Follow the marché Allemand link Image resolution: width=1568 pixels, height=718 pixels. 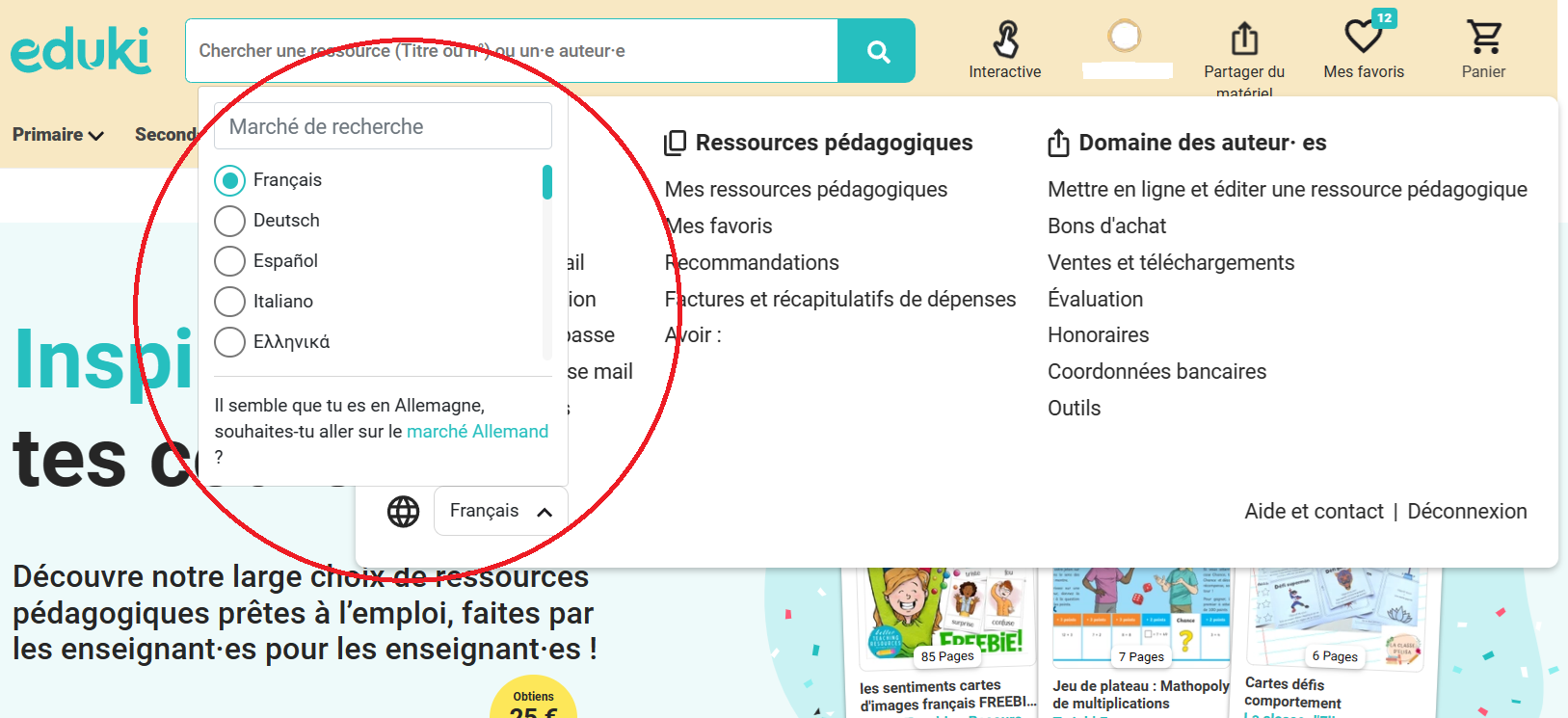[x=478, y=432]
